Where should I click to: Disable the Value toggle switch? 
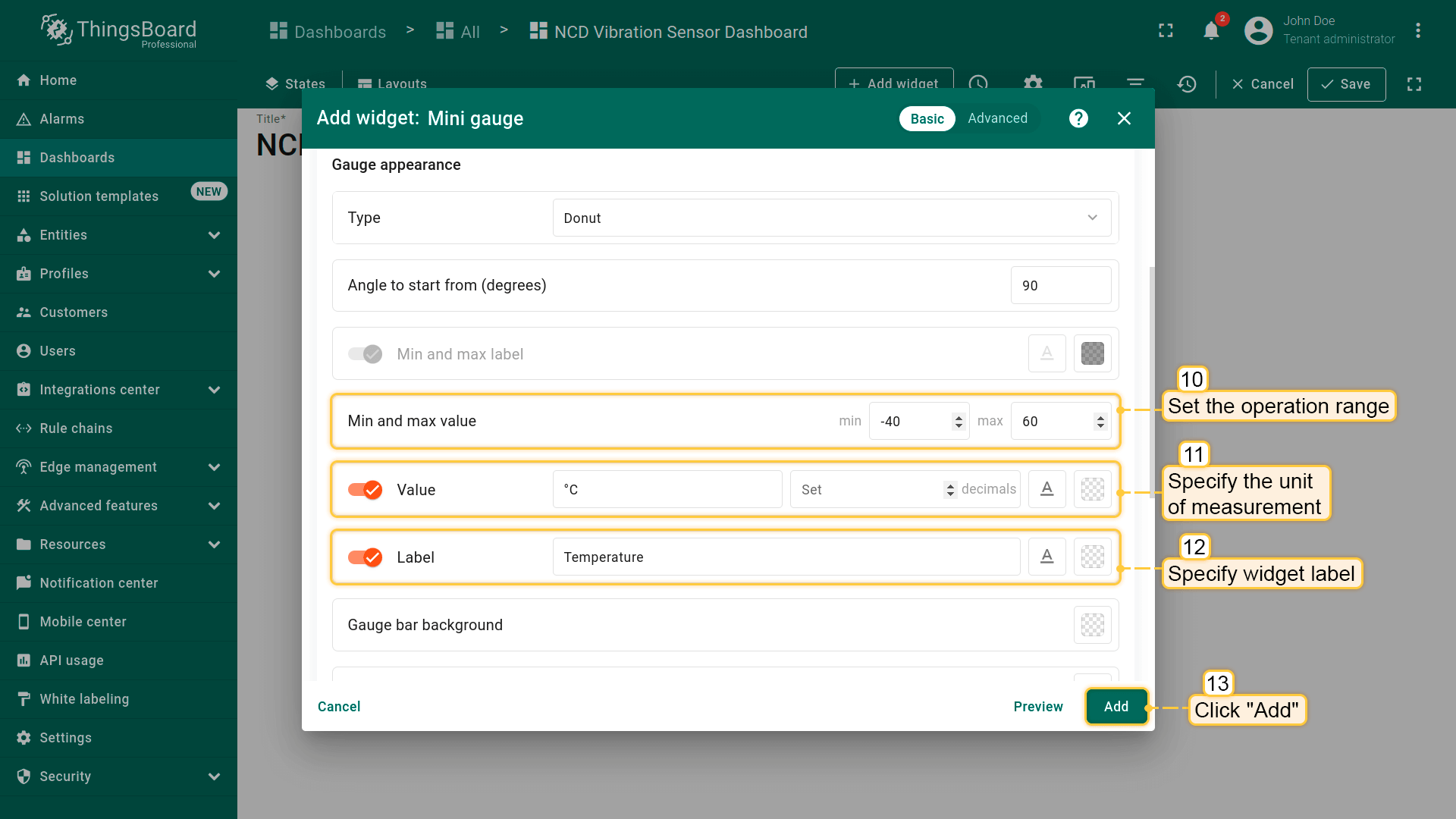pyautogui.click(x=366, y=490)
